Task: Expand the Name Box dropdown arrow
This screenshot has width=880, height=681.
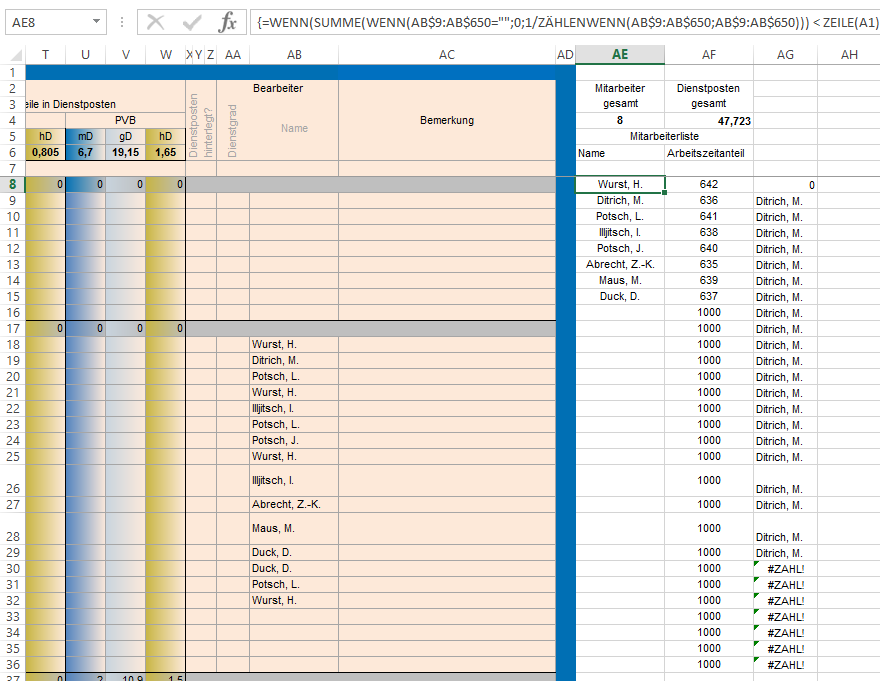Action: tap(96, 22)
